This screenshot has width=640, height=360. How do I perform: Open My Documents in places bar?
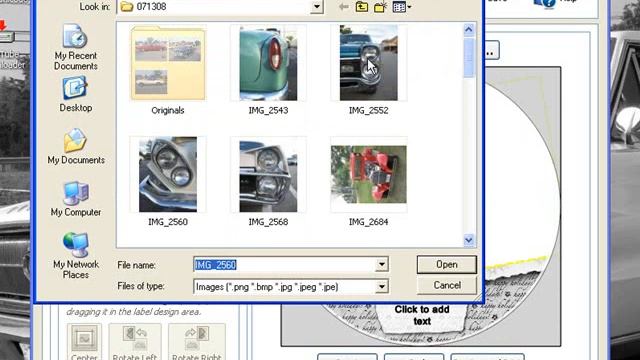click(x=76, y=147)
